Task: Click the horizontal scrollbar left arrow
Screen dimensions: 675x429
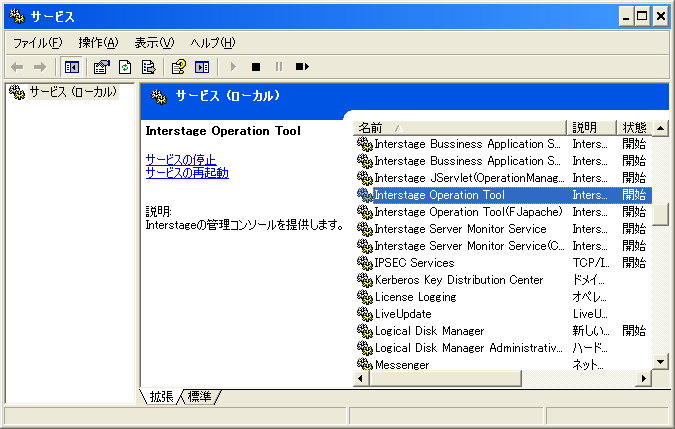Action: [x=361, y=378]
